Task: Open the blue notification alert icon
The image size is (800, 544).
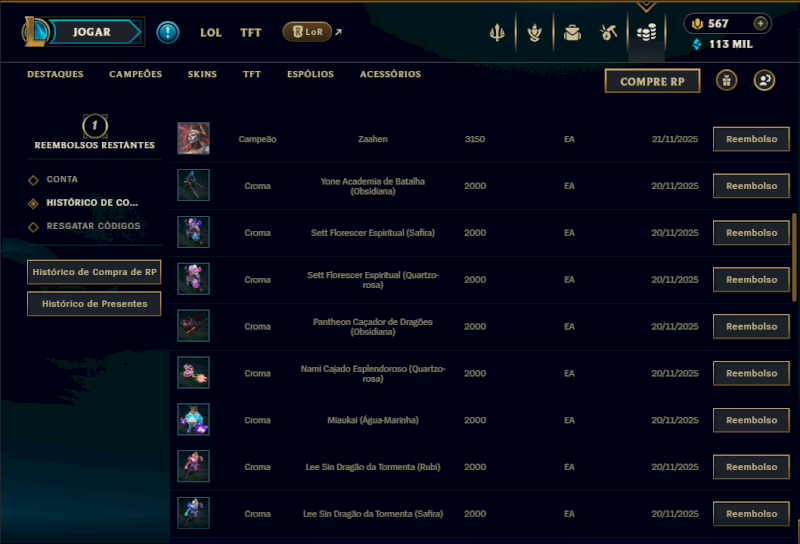Action: (x=167, y=32)
